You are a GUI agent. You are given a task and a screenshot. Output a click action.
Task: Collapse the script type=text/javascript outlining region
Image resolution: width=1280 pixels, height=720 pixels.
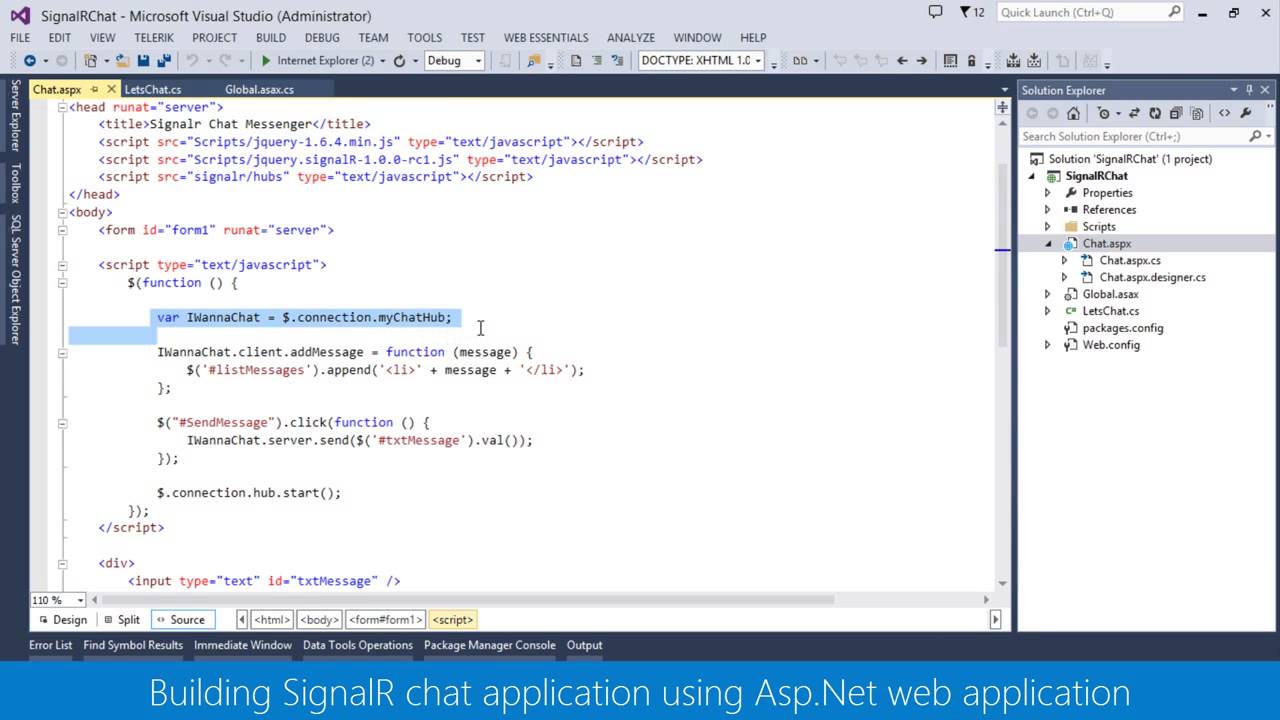point(62,265)
